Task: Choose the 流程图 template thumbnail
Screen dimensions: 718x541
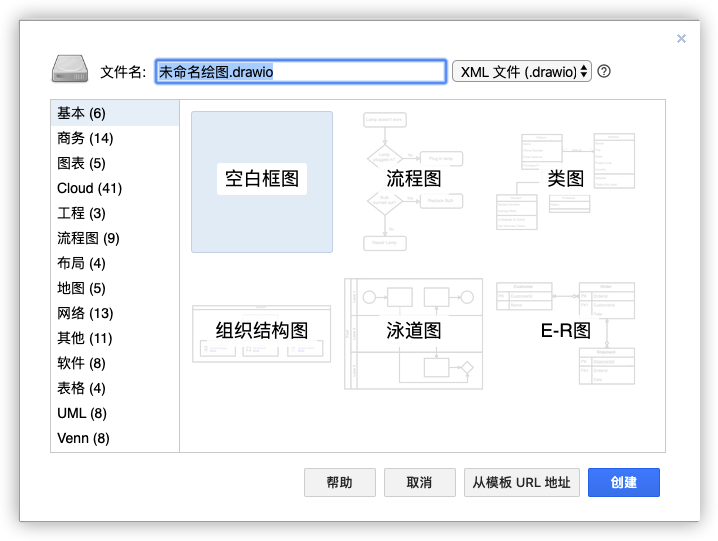Action: (413, 180)
